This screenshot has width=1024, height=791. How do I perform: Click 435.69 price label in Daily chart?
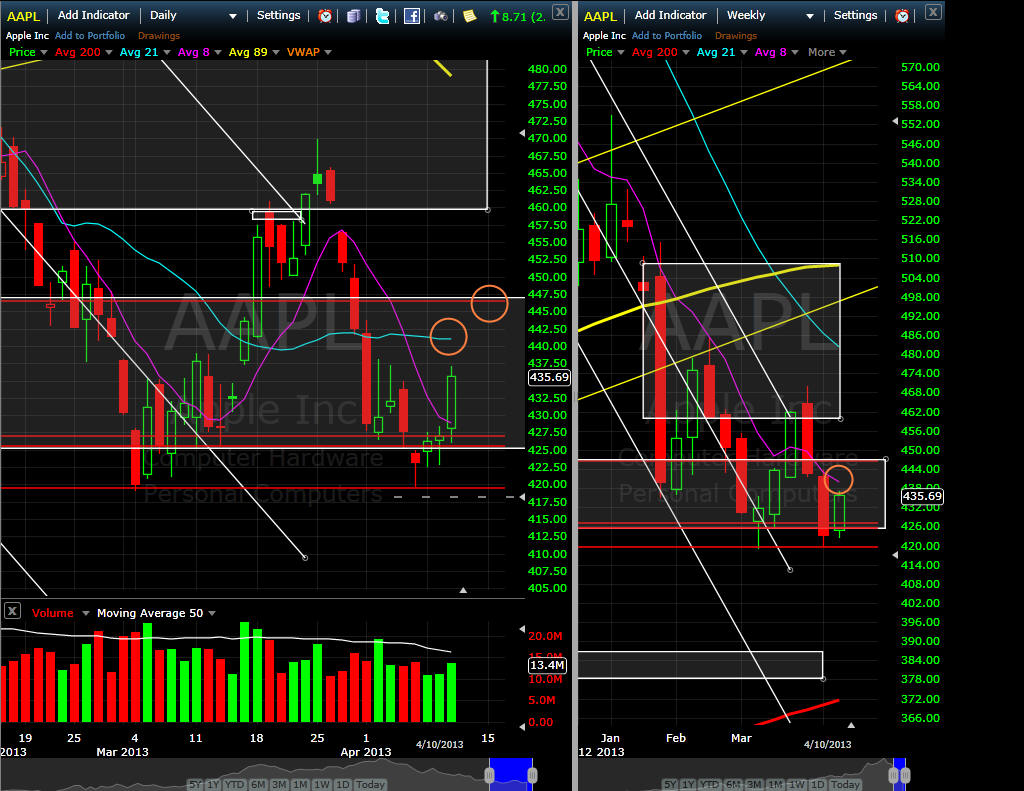pos(549,377)
